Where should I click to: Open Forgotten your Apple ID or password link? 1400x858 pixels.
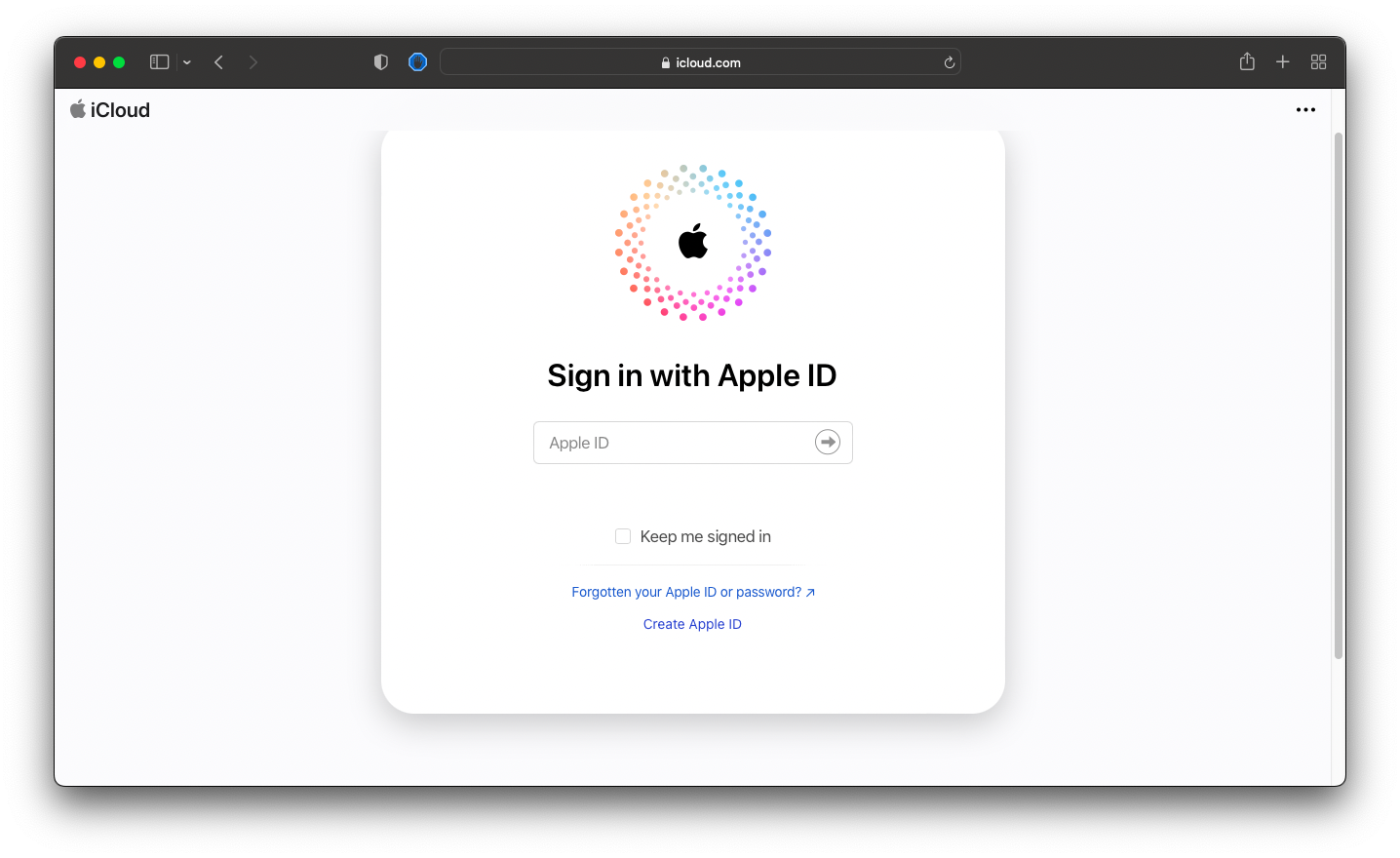pos(692,592)
